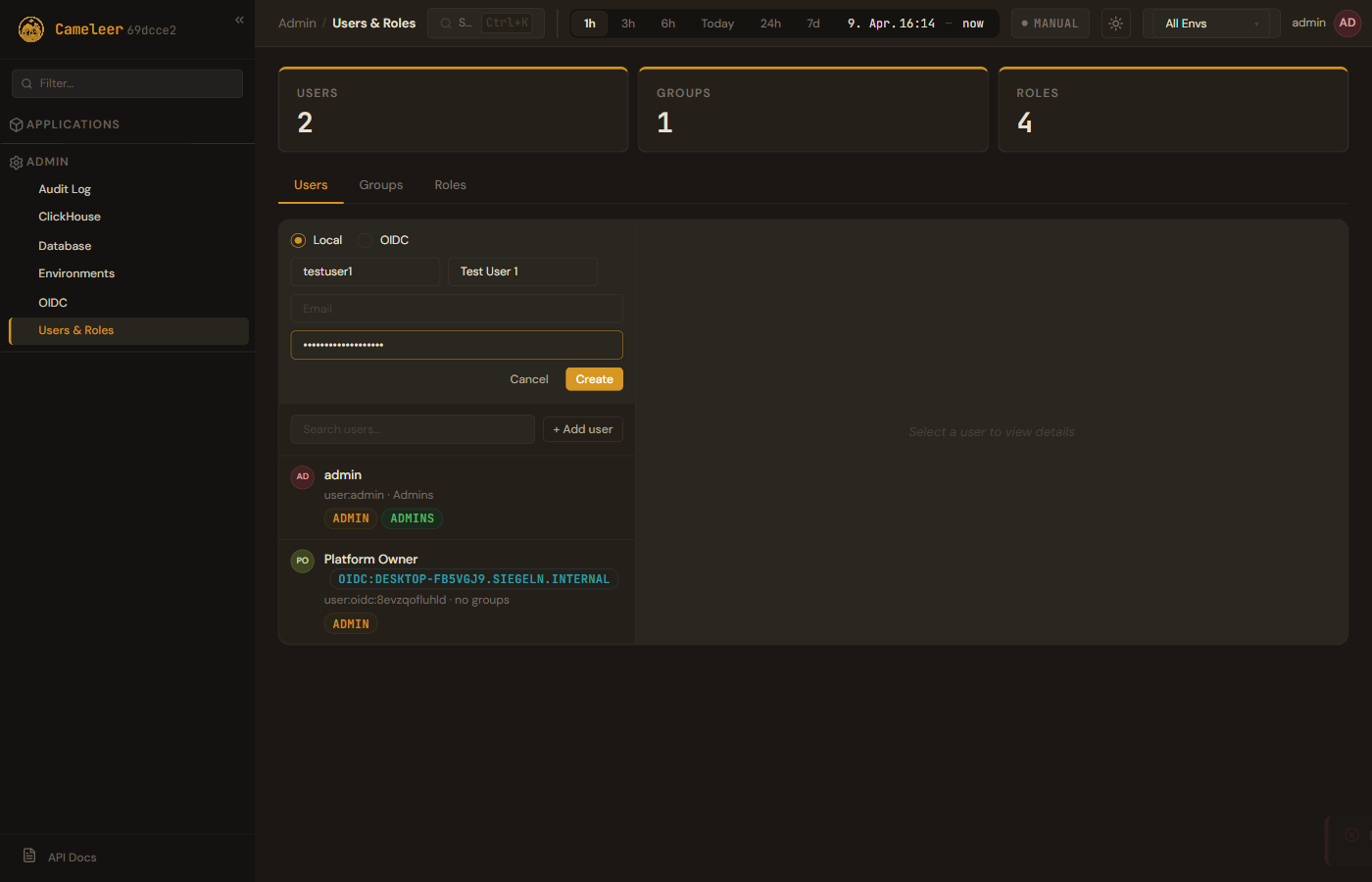This screenshot has width=1372, height=882.
Task: Collapse the sidebar with the double-chevron icon
Action: [239, 20]
